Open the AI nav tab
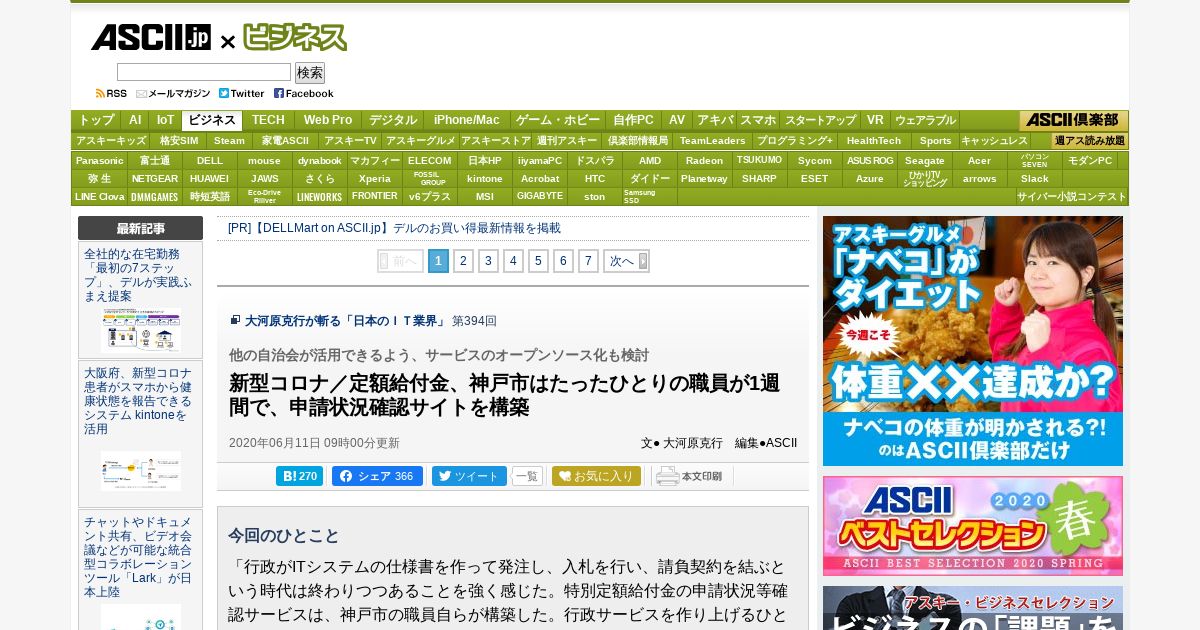This screenshot has width=1200, height=630. point(135,120)
